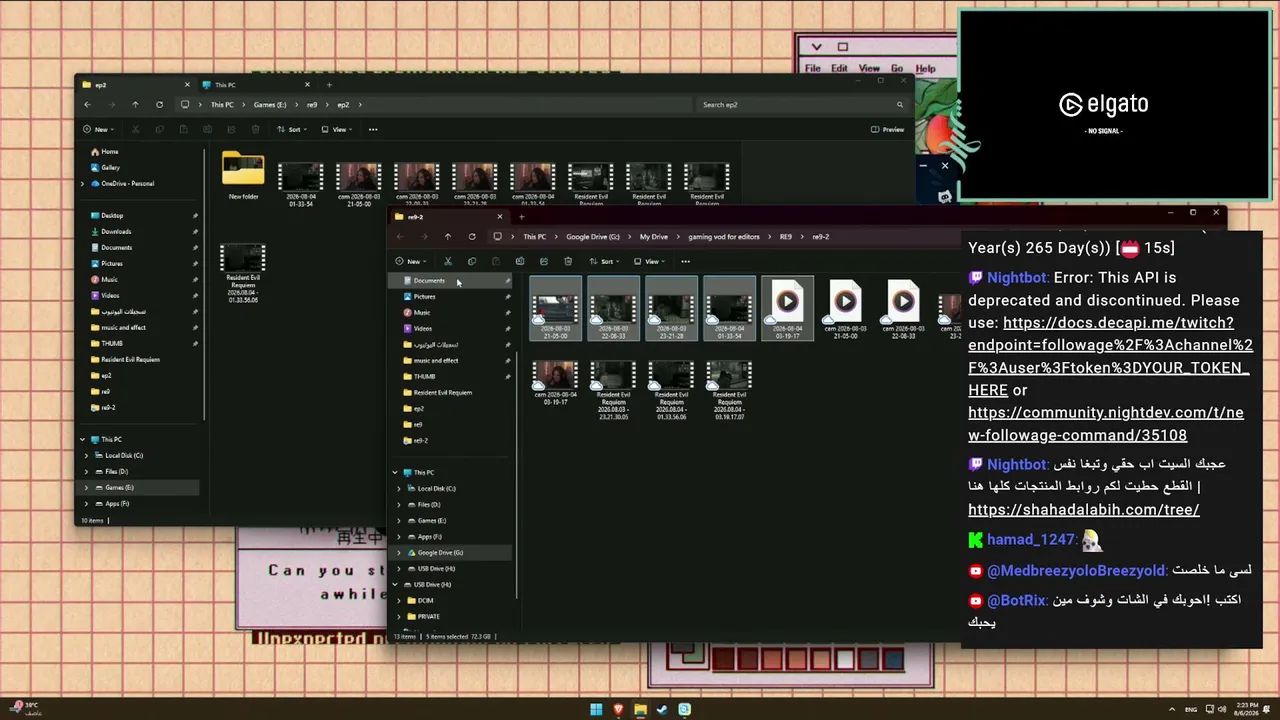Expand Google Drive (G:) in the re9-2 tree
This screenshot has height=720, width=1280.
click(x=399, y=552)
